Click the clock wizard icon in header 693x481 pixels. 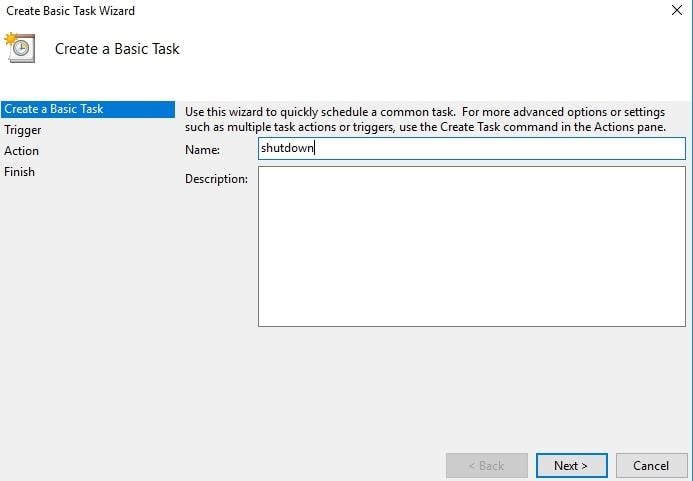click(x=20, y=48)
